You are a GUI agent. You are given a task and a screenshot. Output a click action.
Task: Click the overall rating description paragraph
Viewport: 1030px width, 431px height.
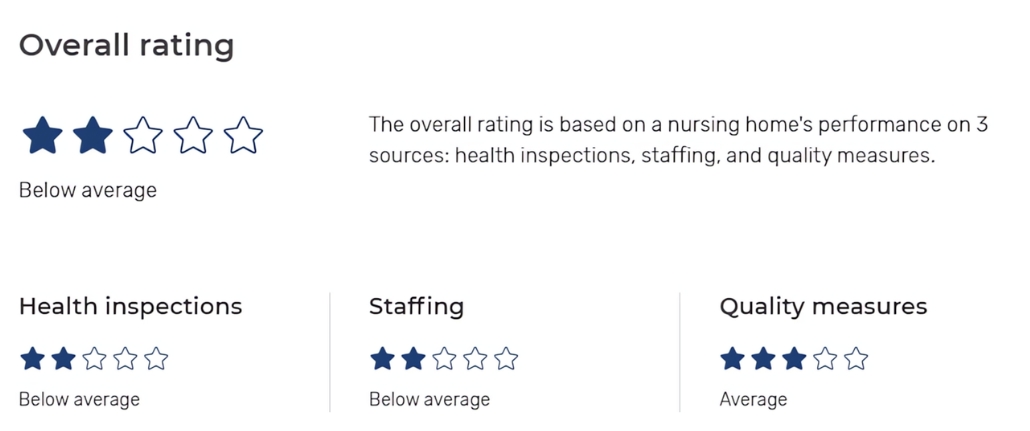(x=678, y=140)
